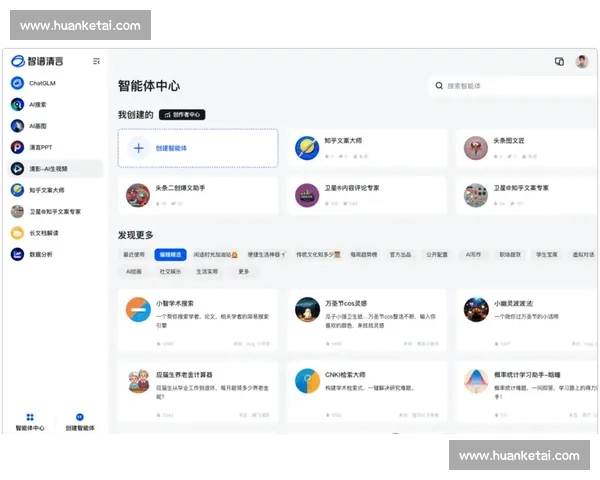Open AI画图 in the sidebar
The image size is (600, 480).
[55, 126]
